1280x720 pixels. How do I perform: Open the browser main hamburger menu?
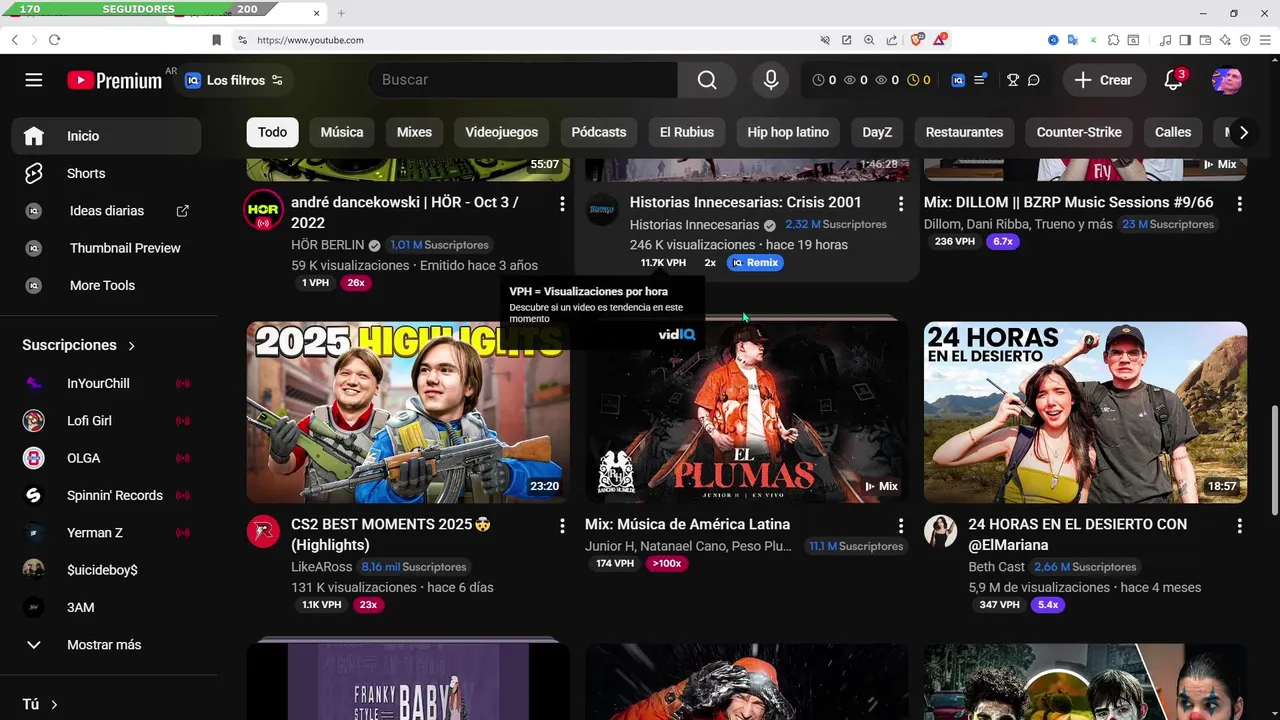point(1264,40)
